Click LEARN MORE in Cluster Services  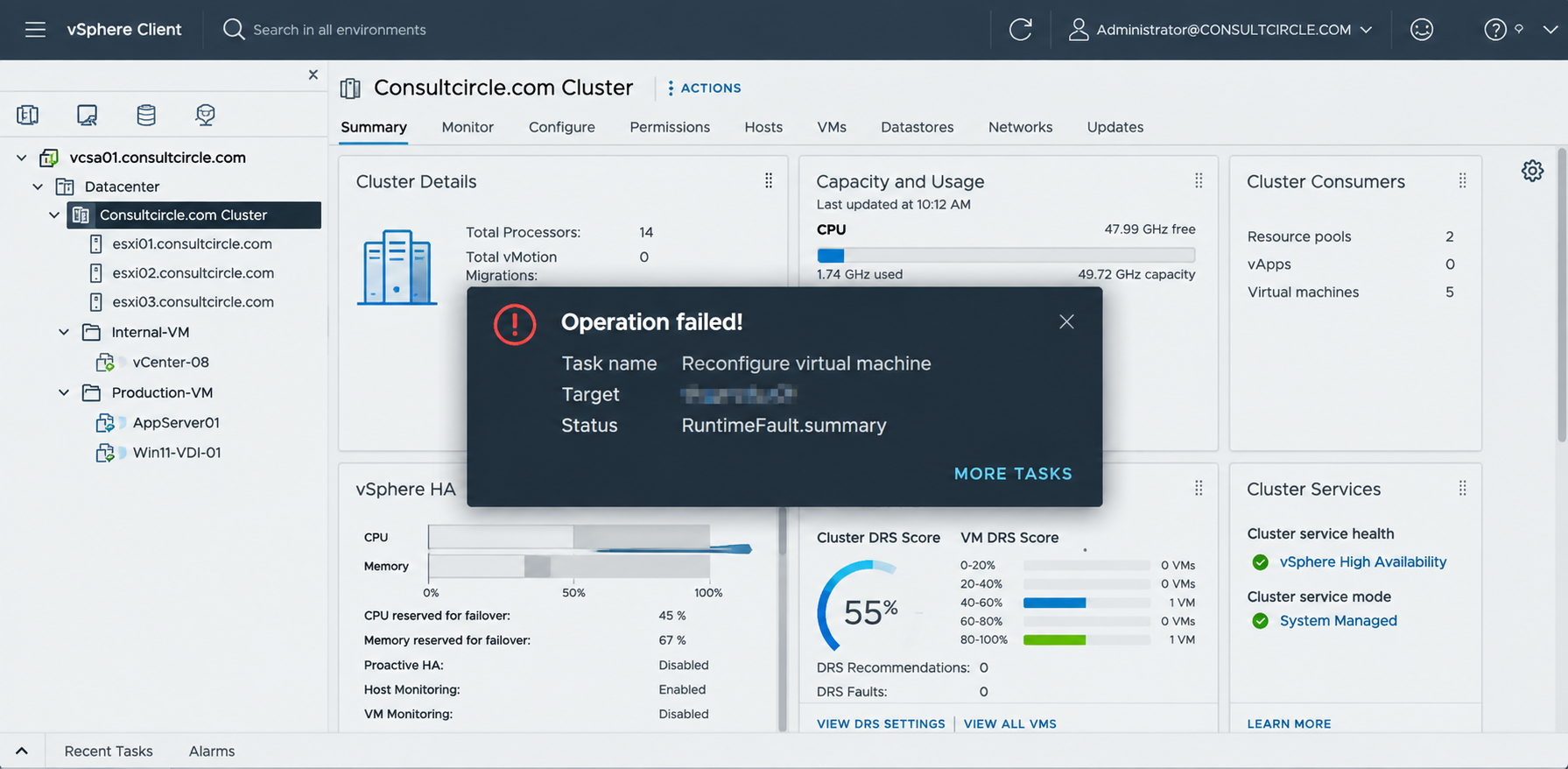pos(1289,723)
